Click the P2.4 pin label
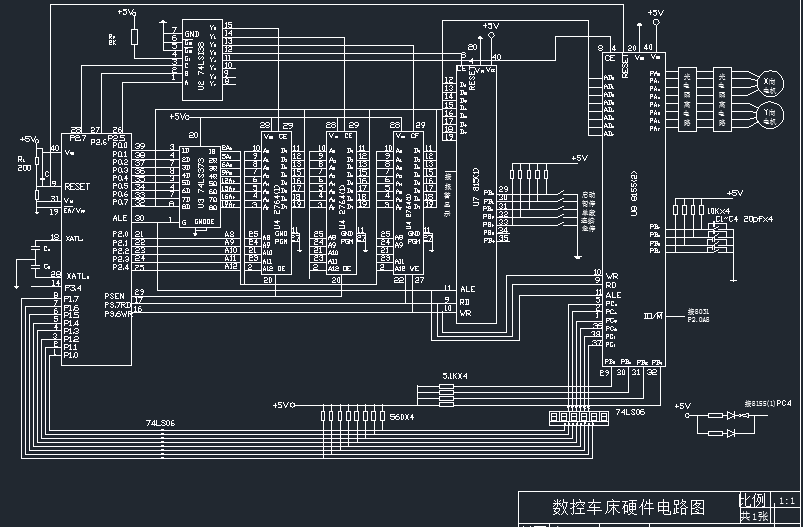The height and width of the screenshot is (527, 803). tap(120, 267)
